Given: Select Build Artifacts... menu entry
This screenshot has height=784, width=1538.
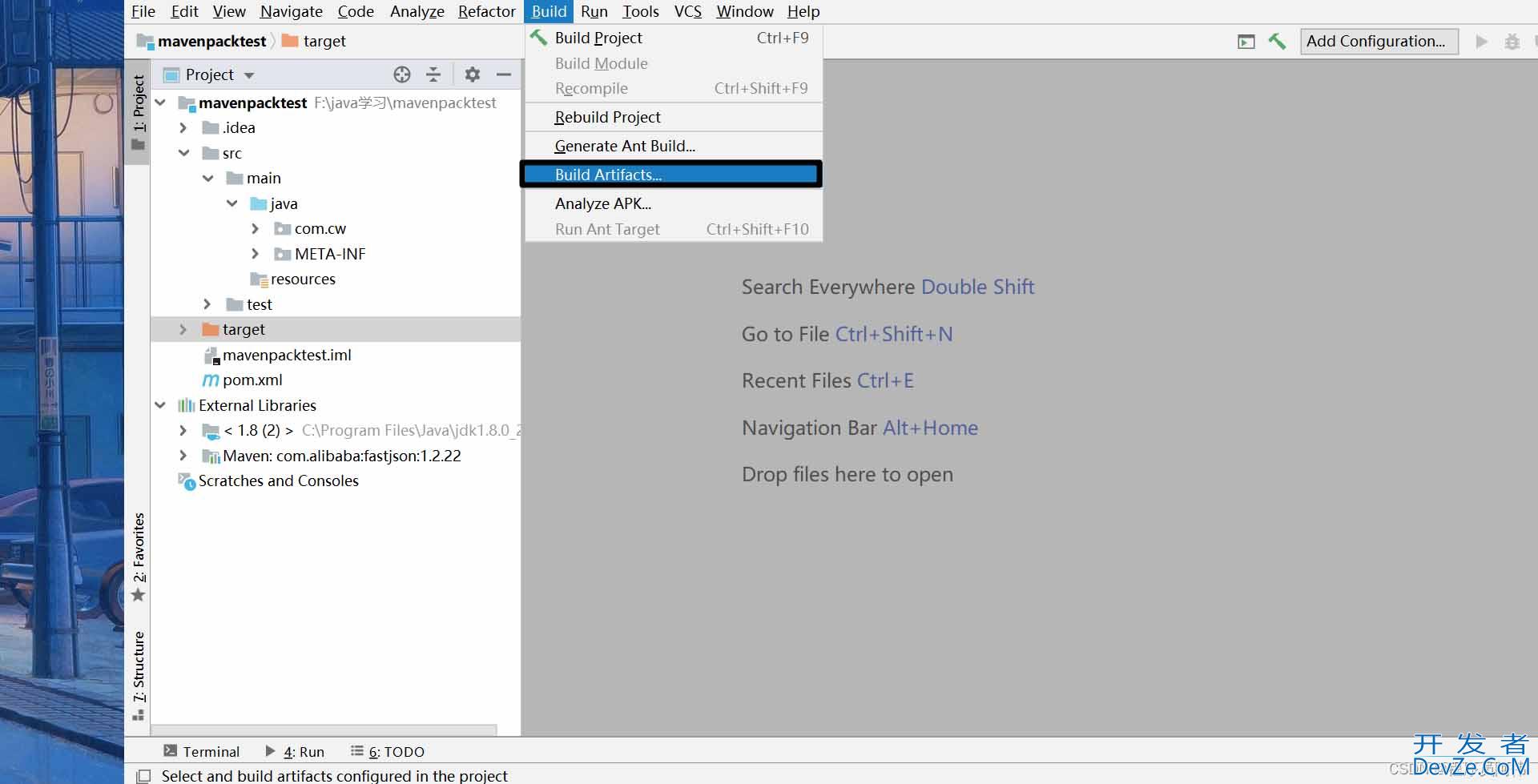Looking at the screenshot, I should coord(671,175).
